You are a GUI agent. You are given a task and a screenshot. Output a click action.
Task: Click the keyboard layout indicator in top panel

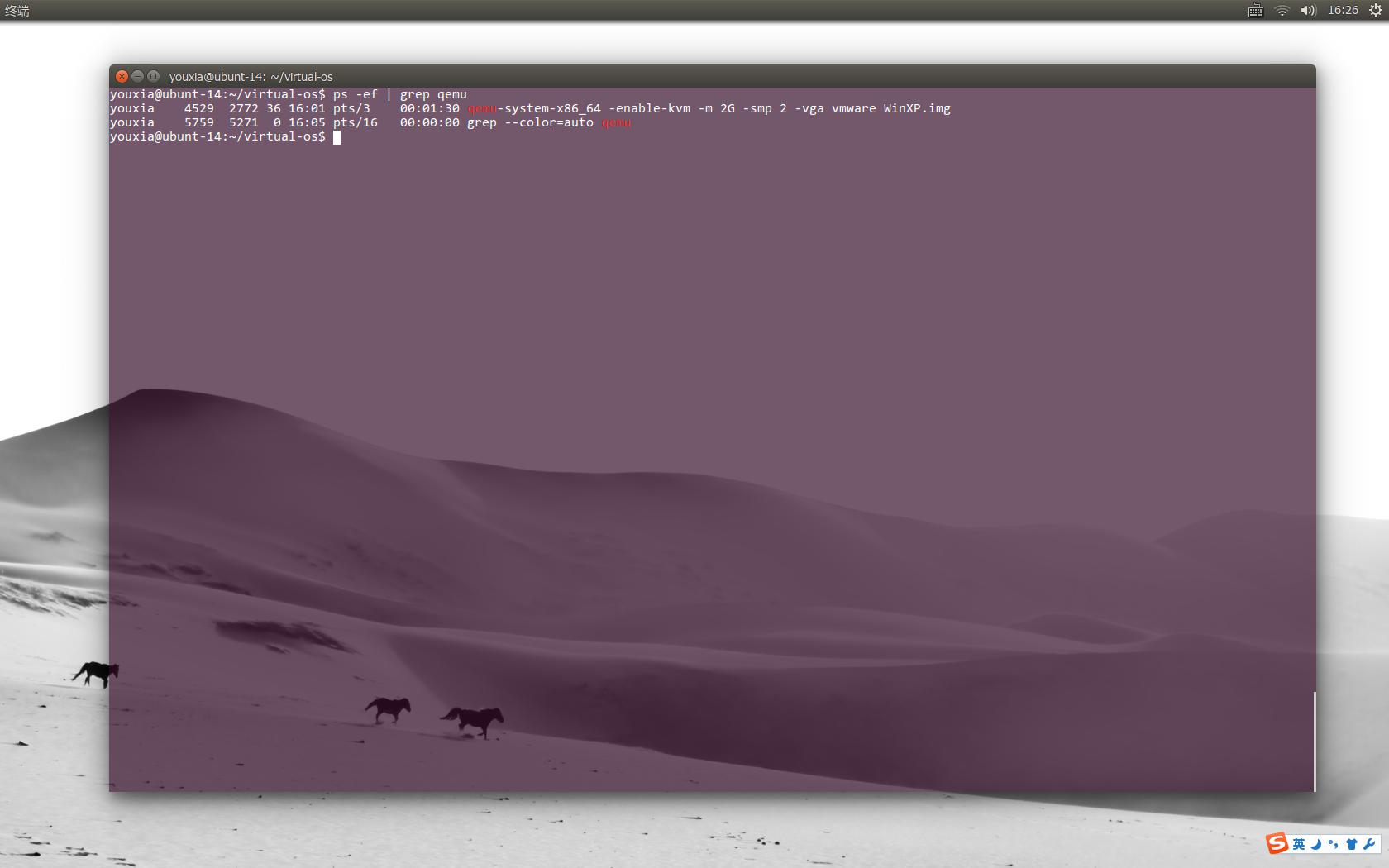(1255, 11)
